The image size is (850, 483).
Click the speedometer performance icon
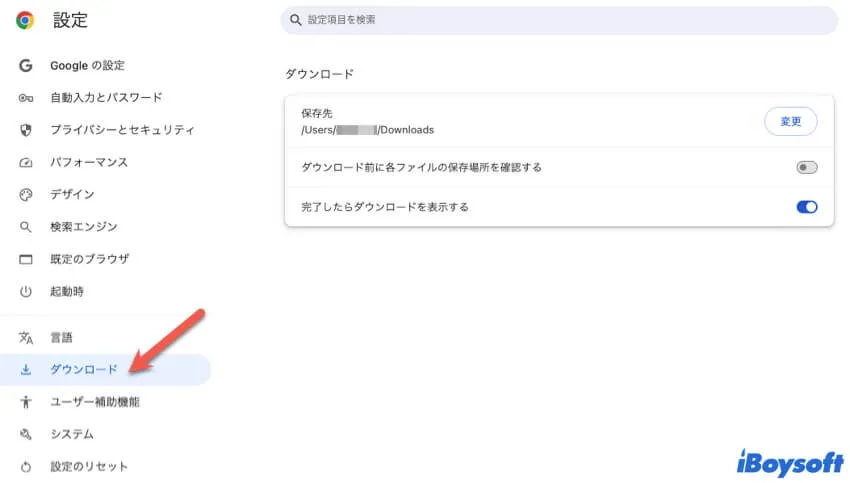25,163
